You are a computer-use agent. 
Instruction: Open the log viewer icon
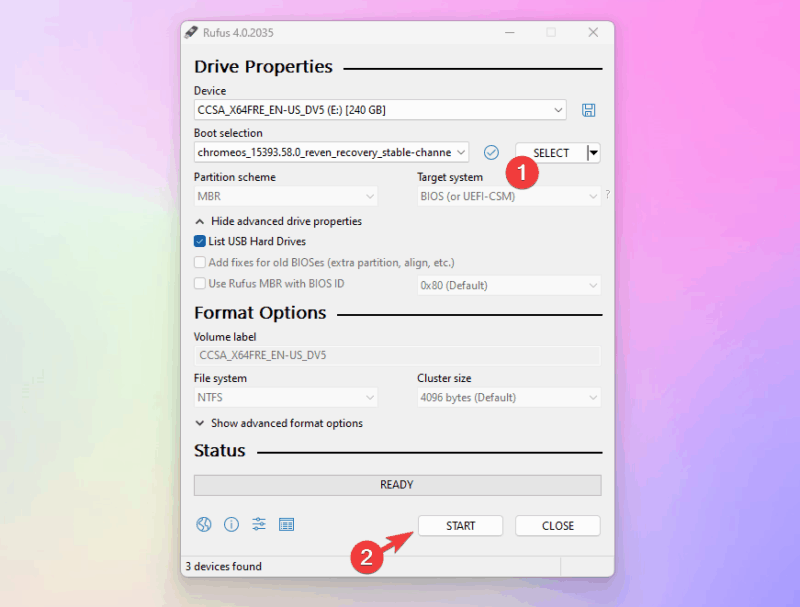pos(286,524)
